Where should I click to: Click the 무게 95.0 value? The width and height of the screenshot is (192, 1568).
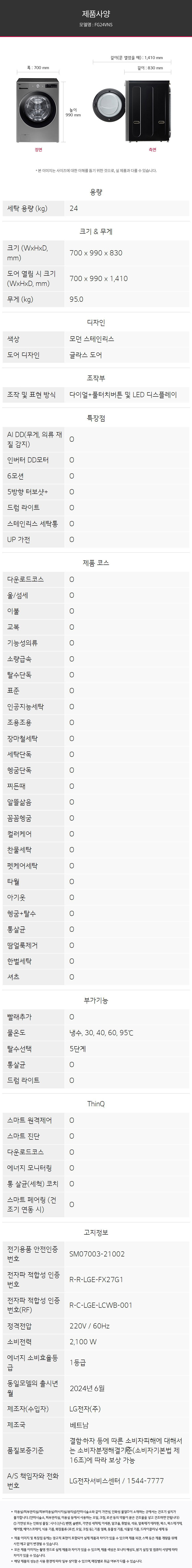(76, 300)
